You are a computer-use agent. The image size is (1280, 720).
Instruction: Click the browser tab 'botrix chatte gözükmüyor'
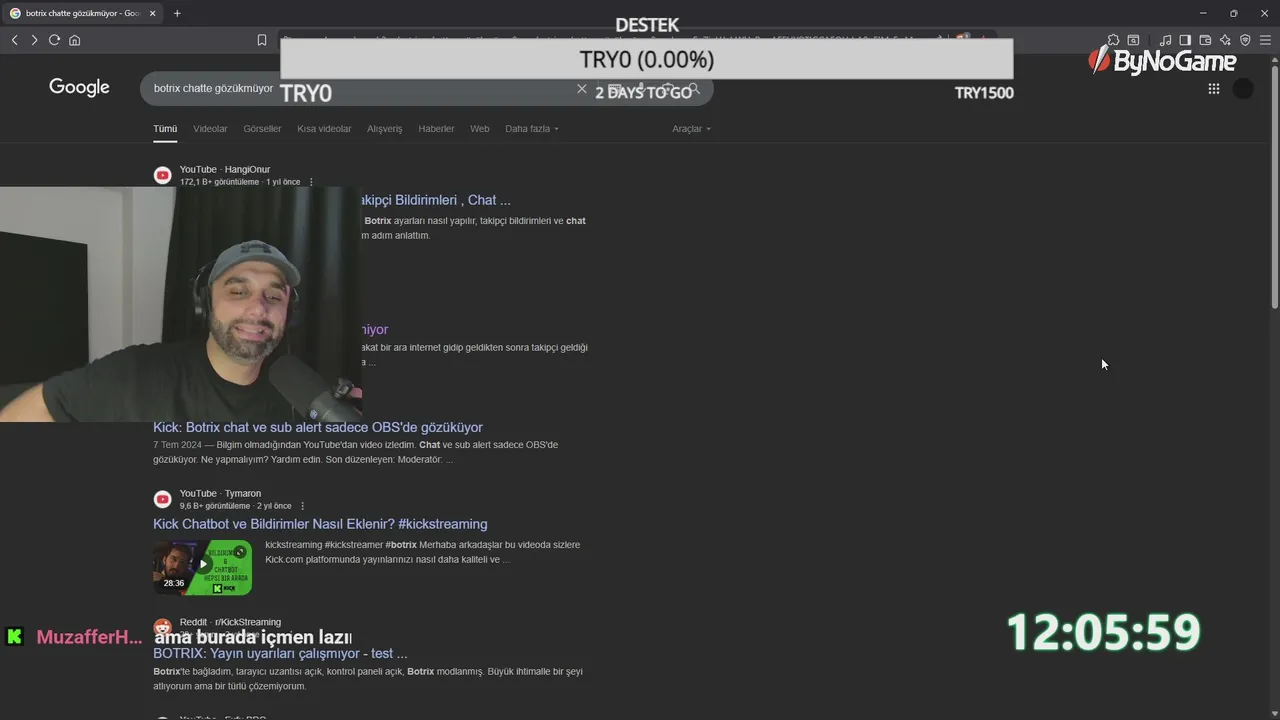(82, 13)
